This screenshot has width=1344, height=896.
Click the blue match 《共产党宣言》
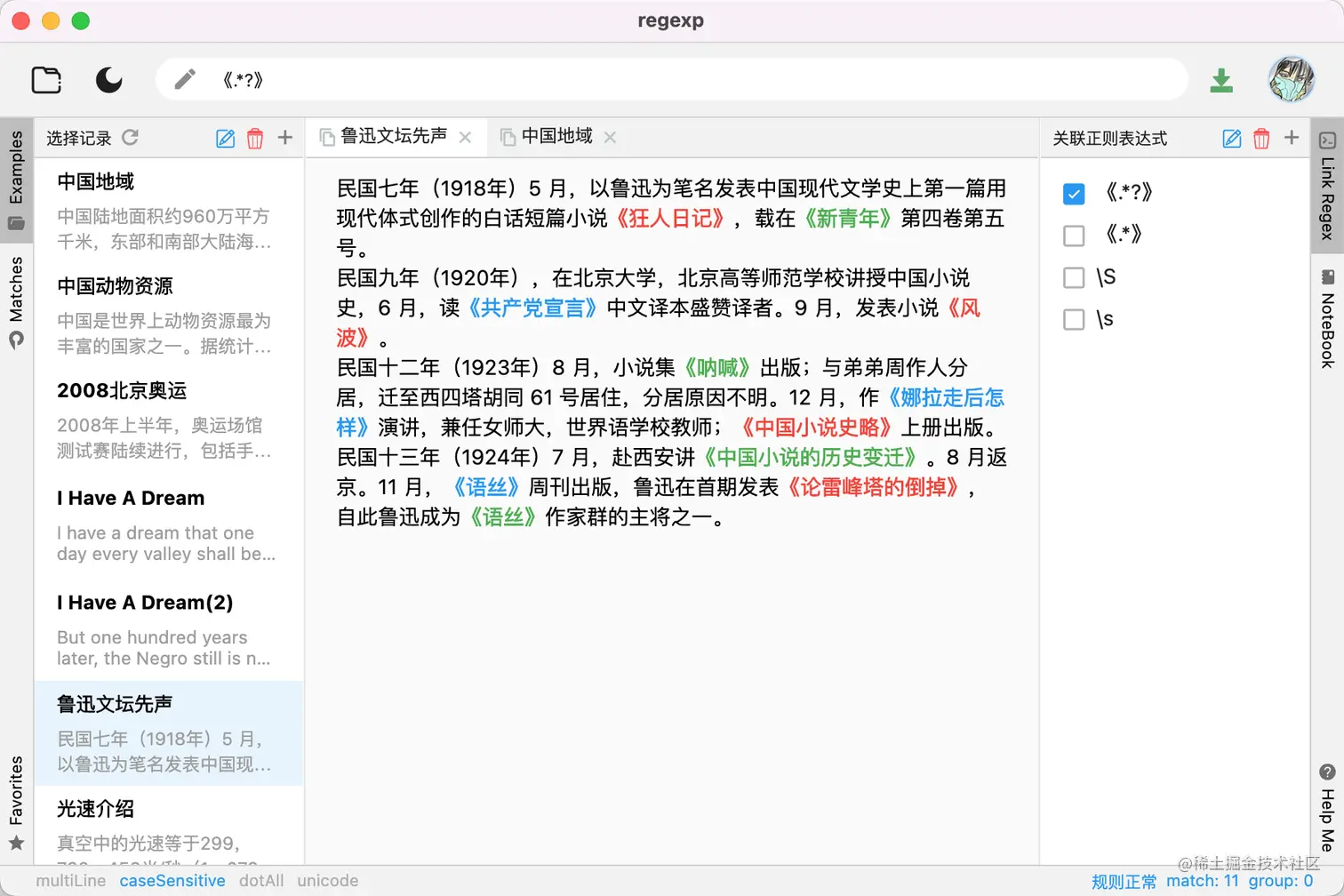tap(532, 308)
